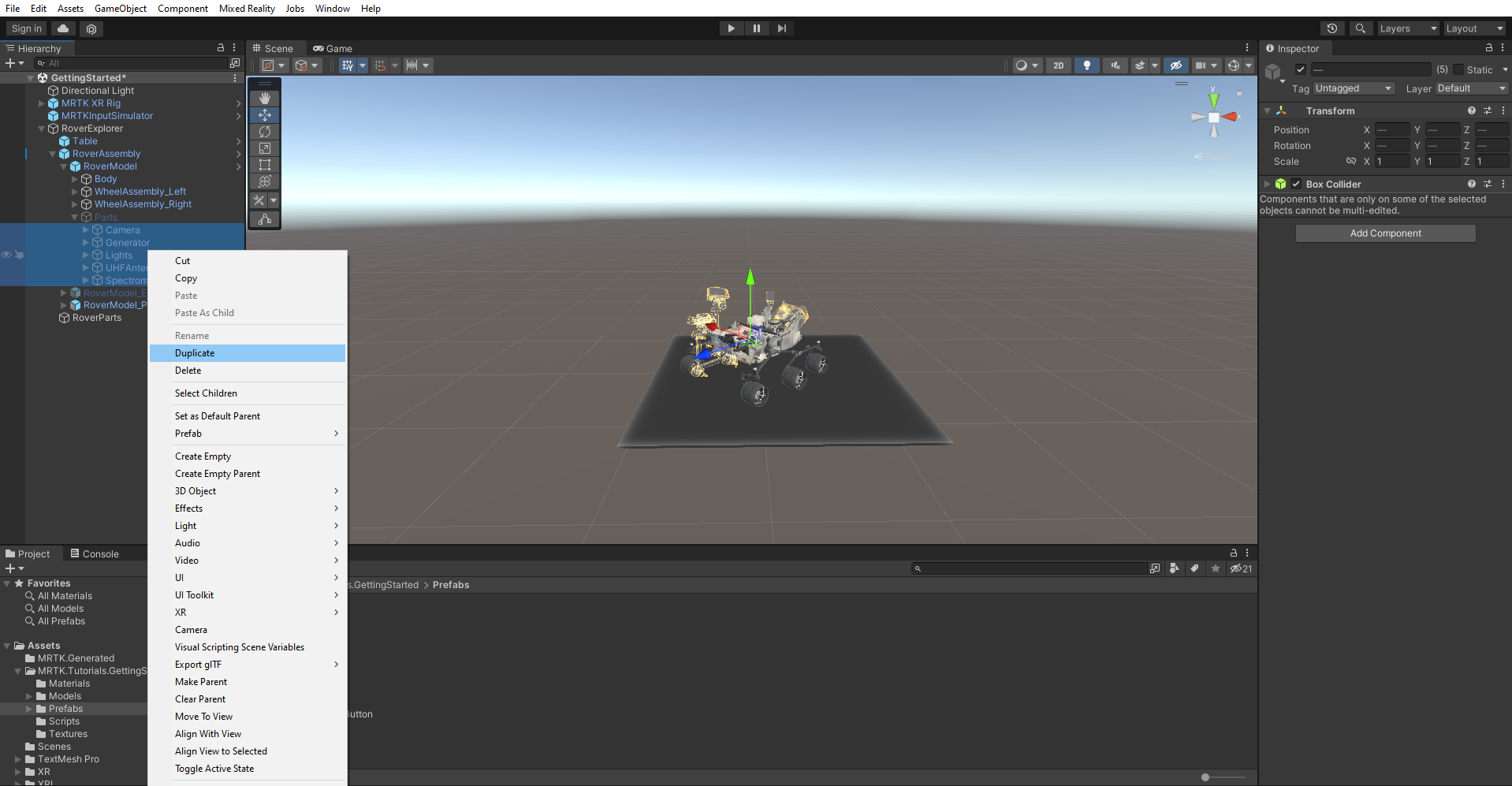Open Transform preset settings icon
The height and width of the screenshot is (786, 1512).
[1488, 110]
